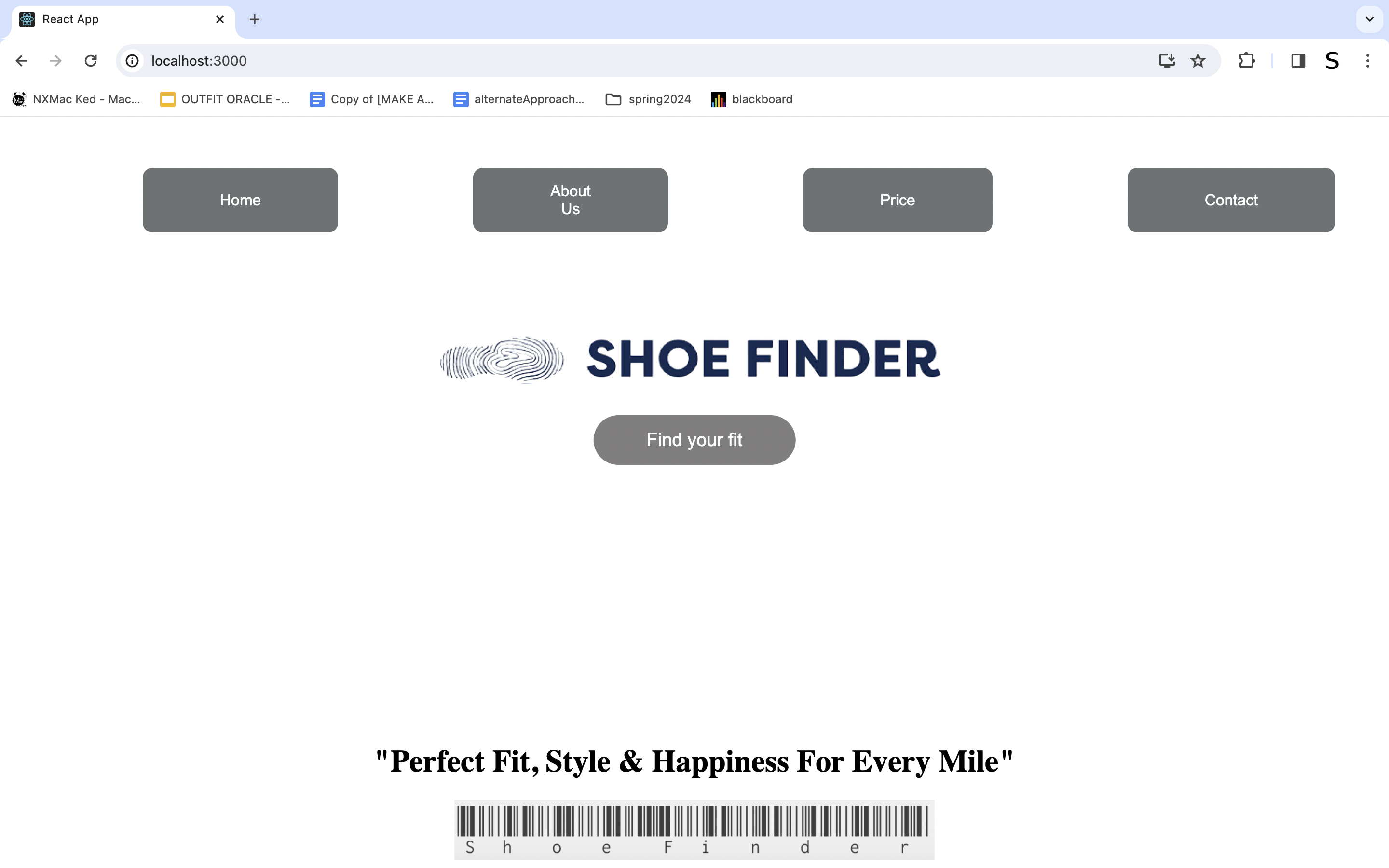Viewport: 1389px width, 868px height.
Task: Click the Contact navigation button
Action: pyautogui.click(x=1231, y=200)
